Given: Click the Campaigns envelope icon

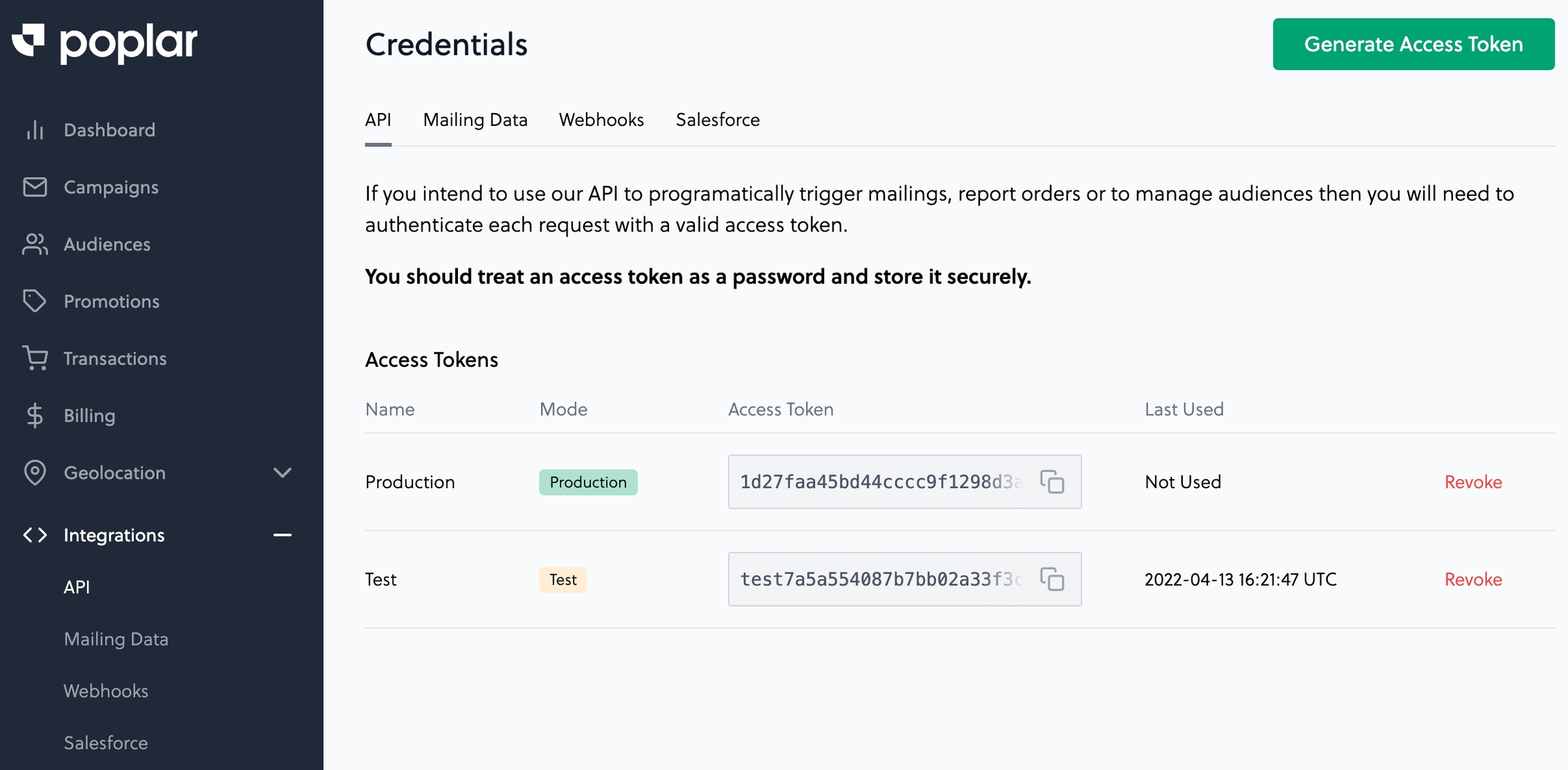Looking at the screenshot, I should (35, 187).
